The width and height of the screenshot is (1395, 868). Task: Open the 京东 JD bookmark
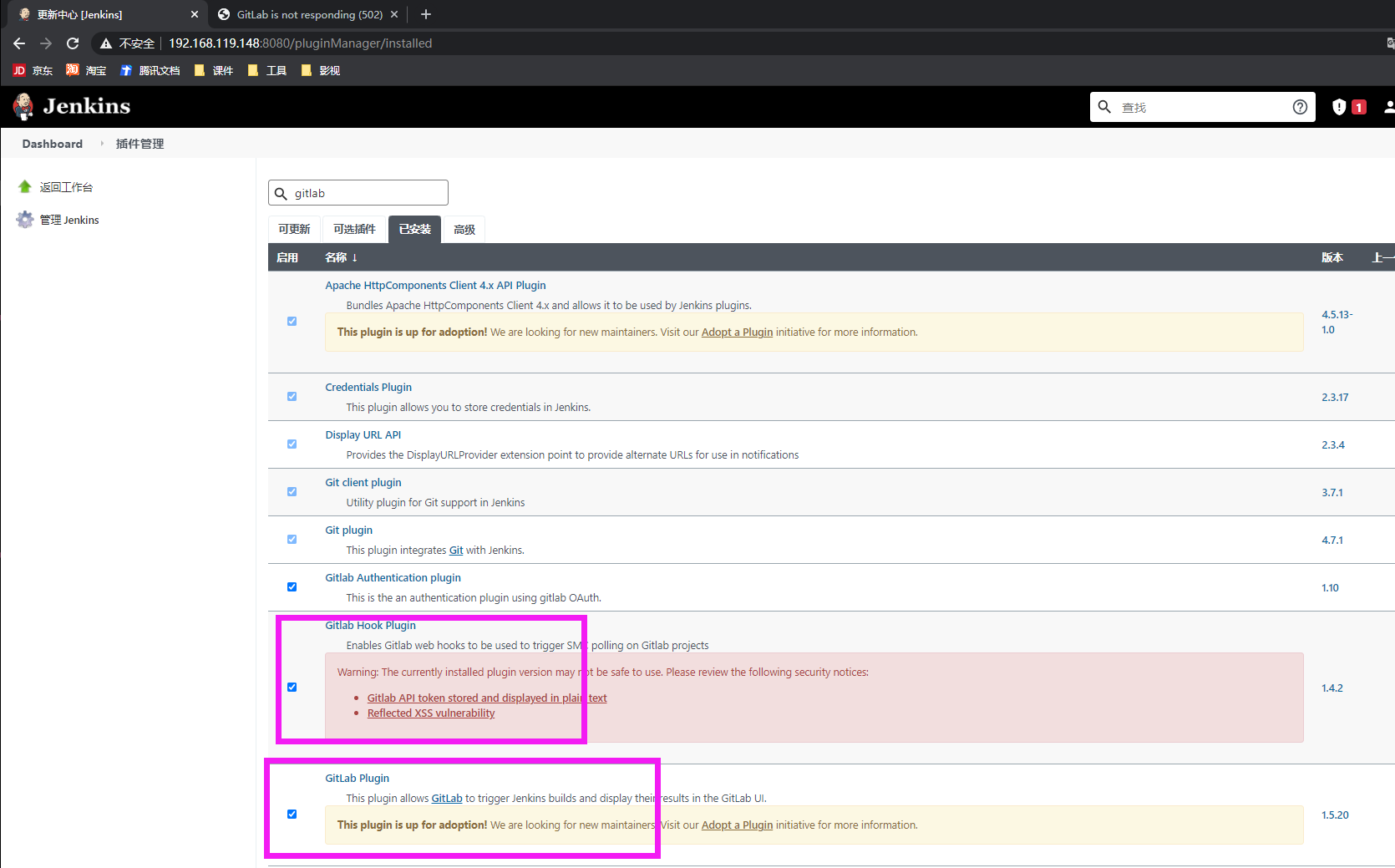(x=33, y=71)
